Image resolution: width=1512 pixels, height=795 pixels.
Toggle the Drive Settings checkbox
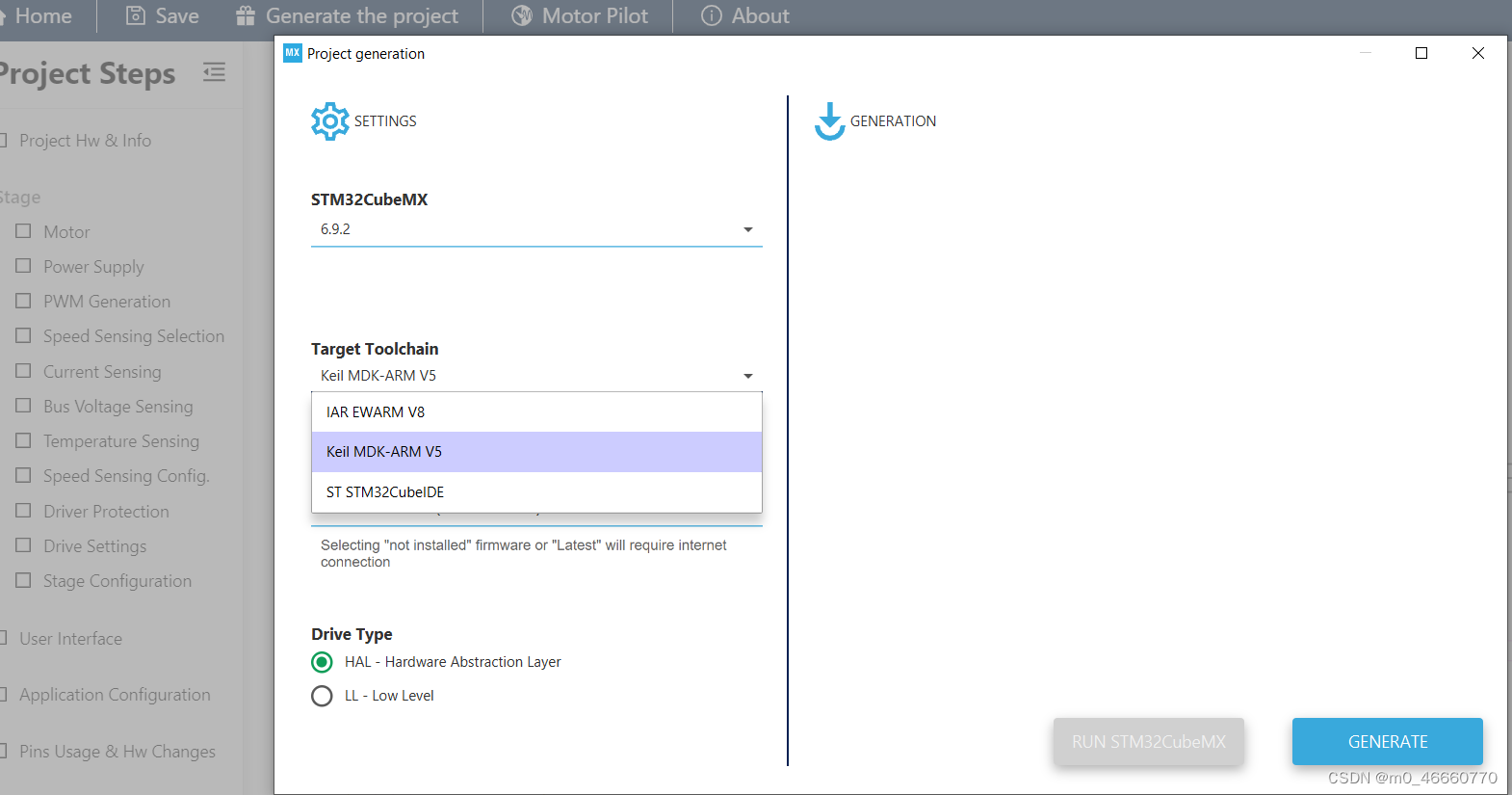coord(23,545)
